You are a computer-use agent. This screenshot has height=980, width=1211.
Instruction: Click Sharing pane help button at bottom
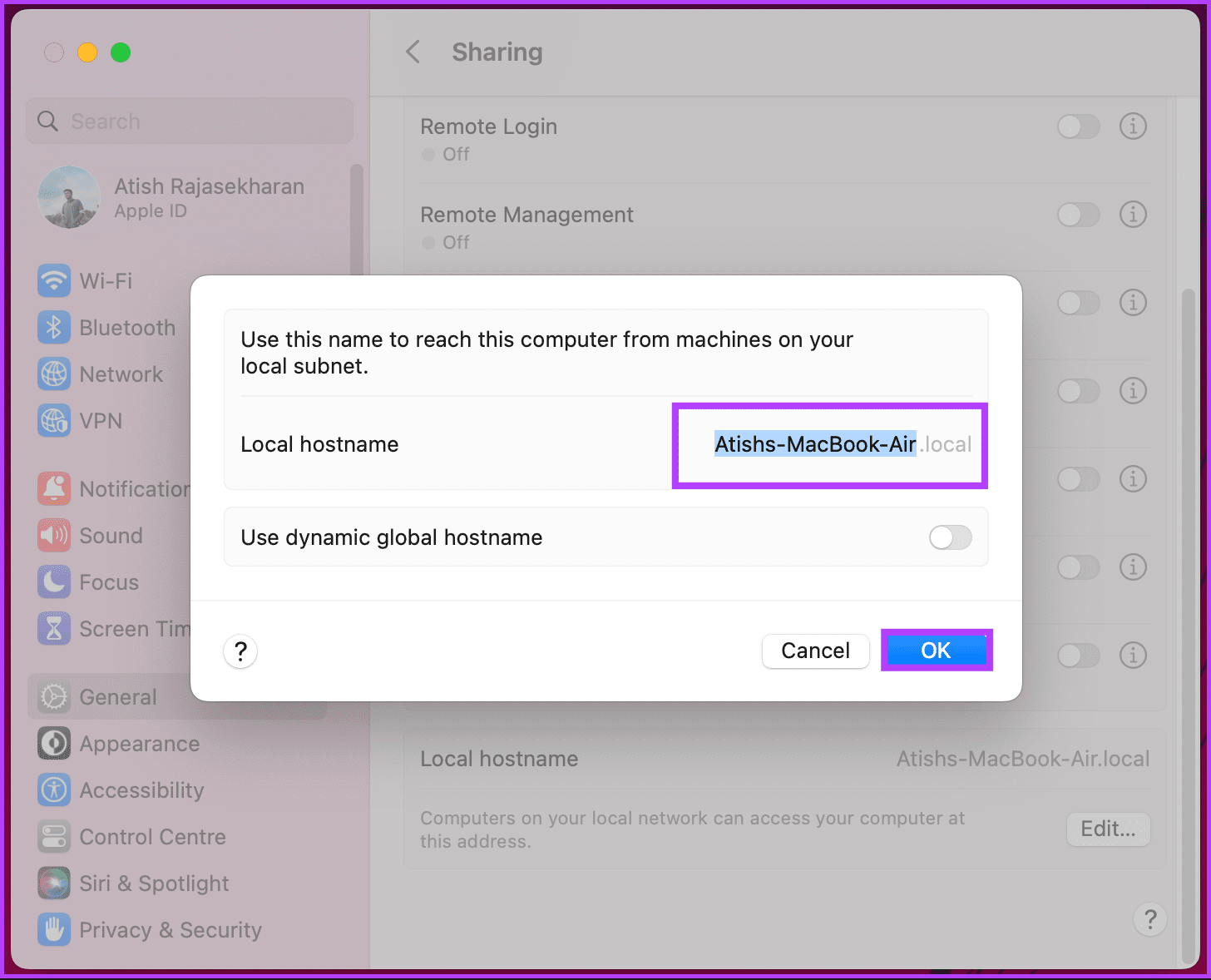(1150, 919)
